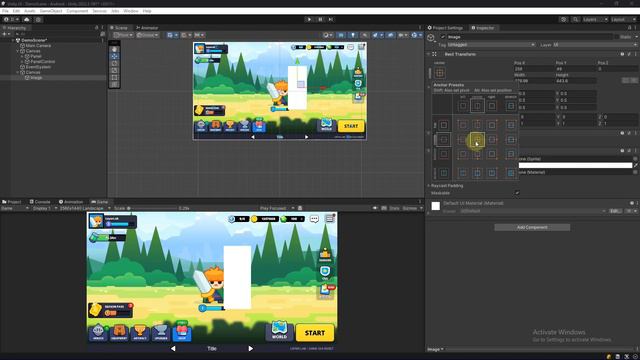The width and height of the screenshot is (640, 360).
Task: Toggle the Image object active checkbox
Action: click(x=443, y=37)
